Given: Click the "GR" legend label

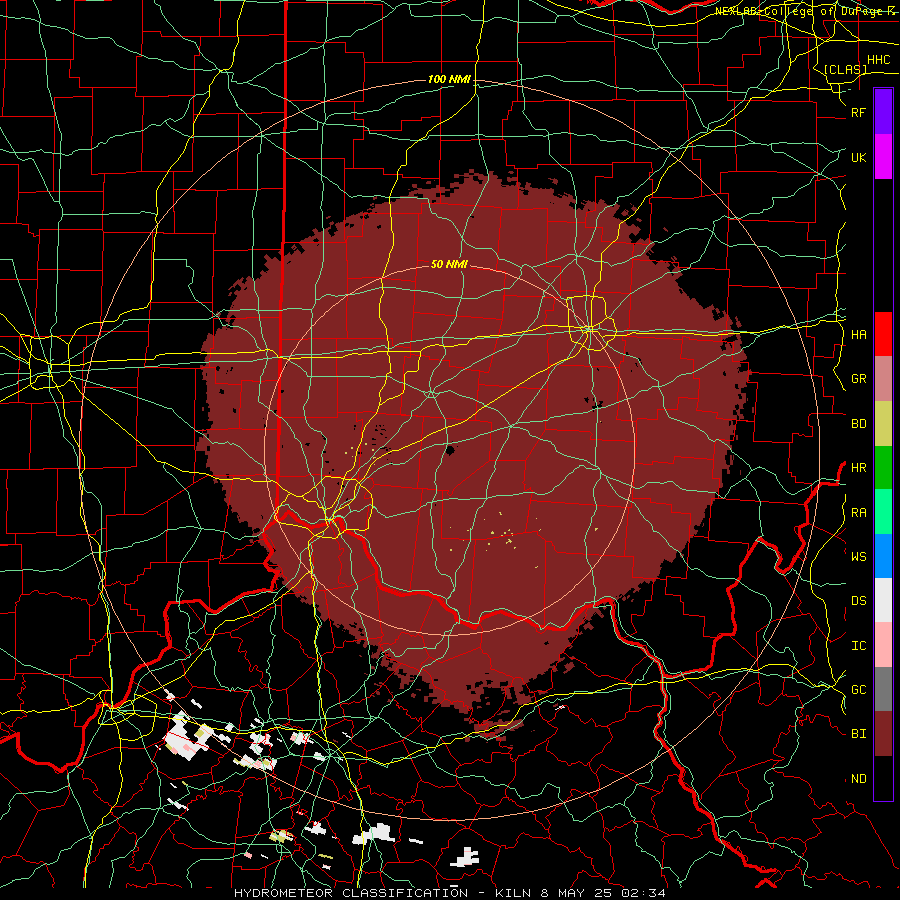Looking at the screenshot, I should point(858,379).
